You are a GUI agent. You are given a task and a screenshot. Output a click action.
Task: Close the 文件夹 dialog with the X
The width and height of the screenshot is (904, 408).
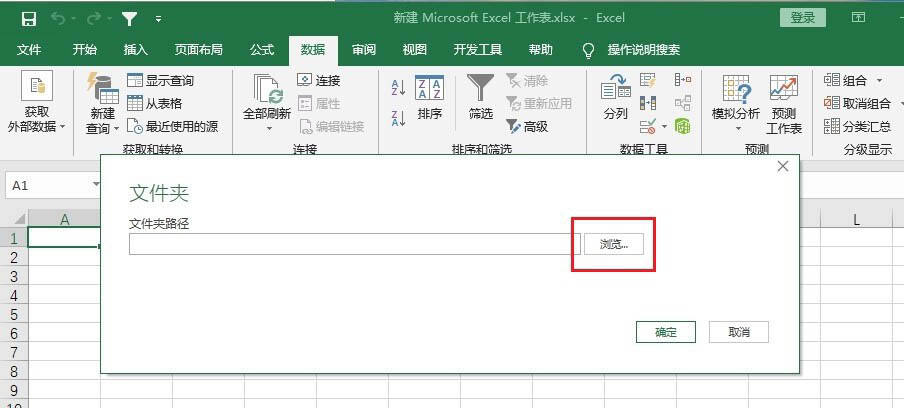(782, 167)
